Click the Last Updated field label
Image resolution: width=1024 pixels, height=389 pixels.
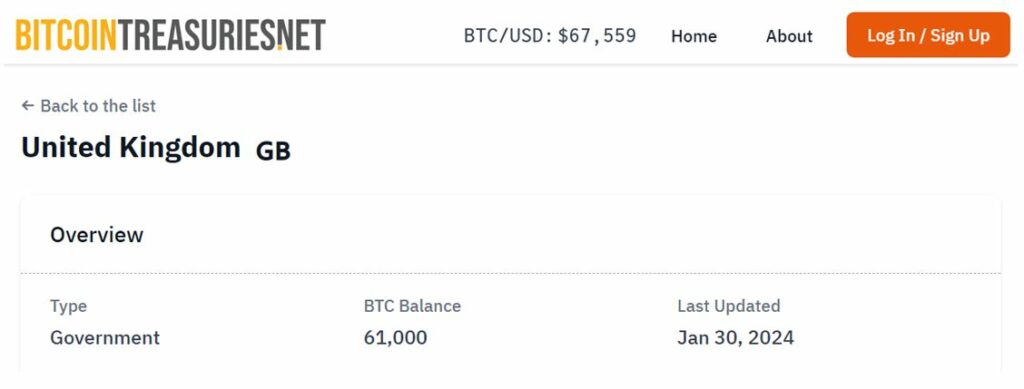pos(729,305)
